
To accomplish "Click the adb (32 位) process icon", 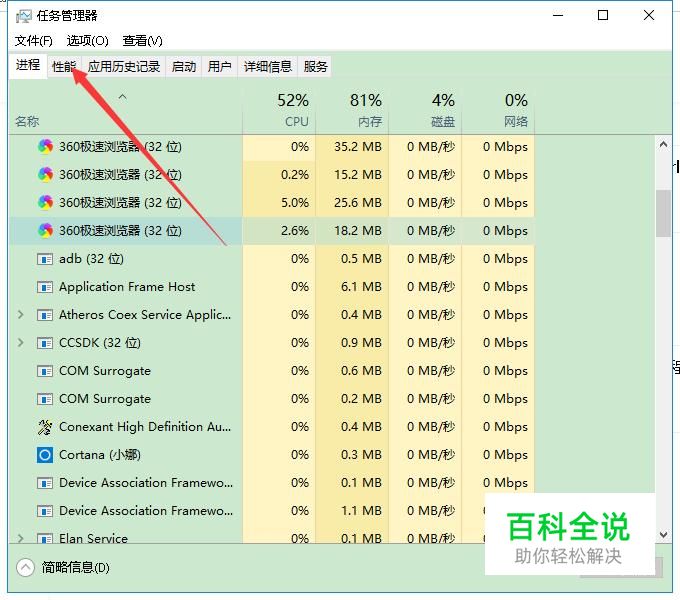I will [x=45, y=259].
